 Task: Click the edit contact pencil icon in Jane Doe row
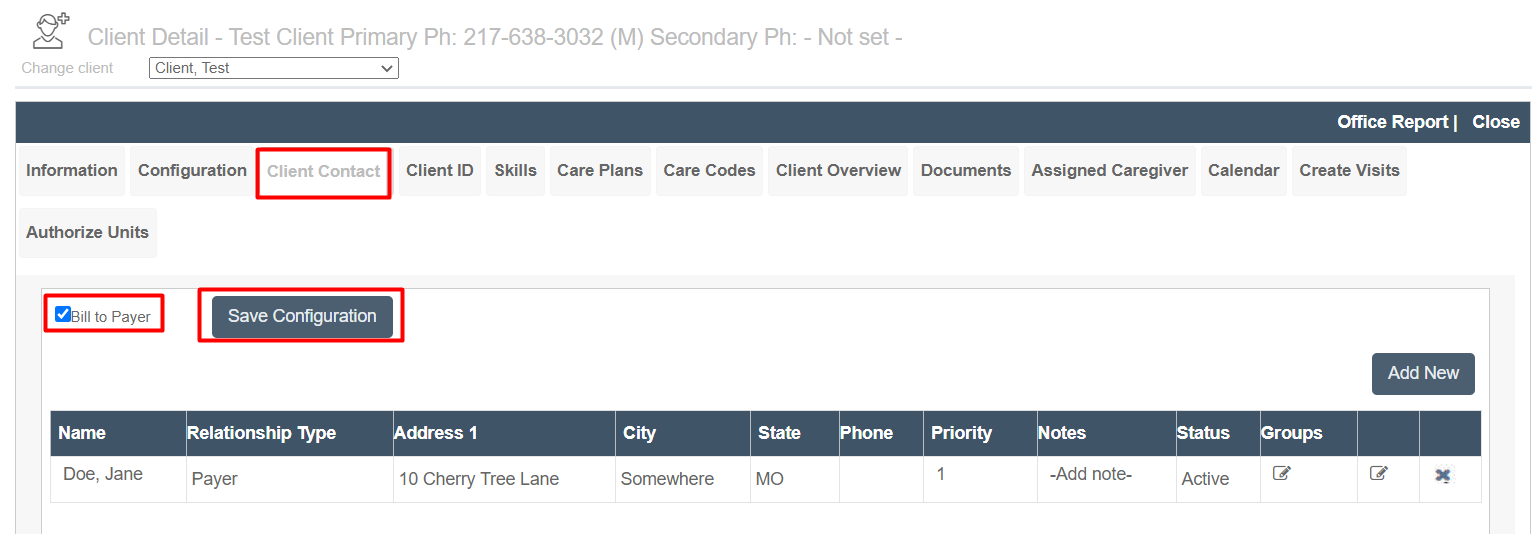[1379, 474]
